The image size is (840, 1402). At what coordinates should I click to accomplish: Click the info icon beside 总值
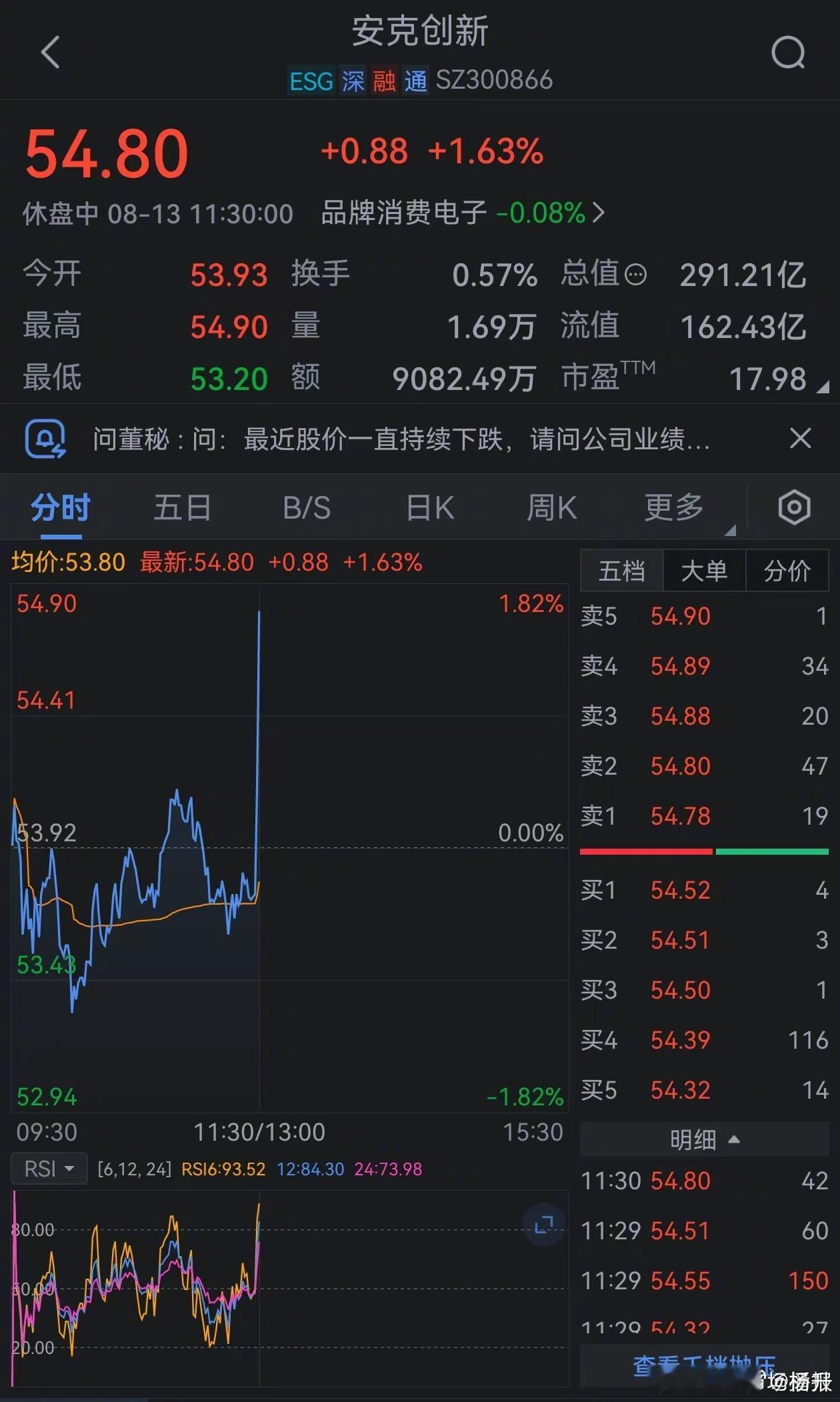point(636,275)
